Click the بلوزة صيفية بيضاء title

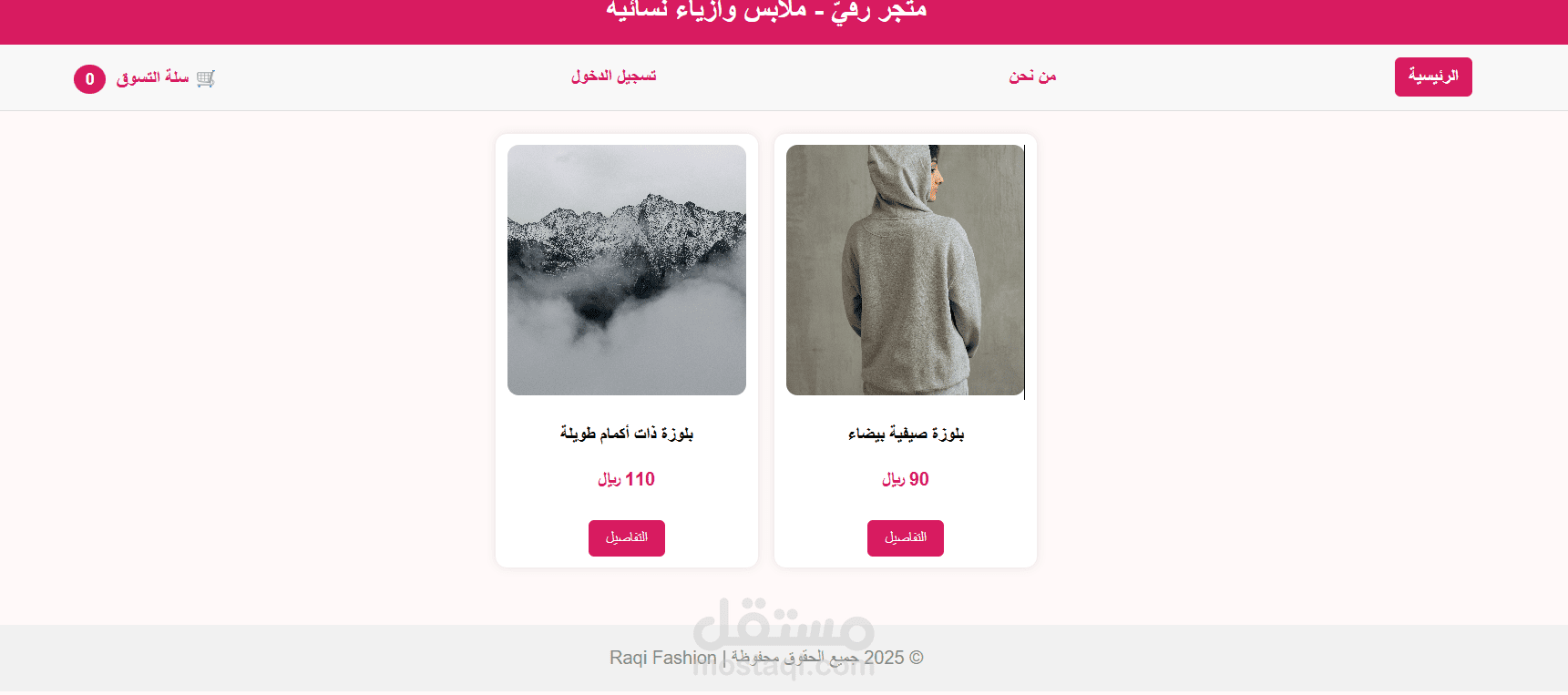(x=906, y=434)
